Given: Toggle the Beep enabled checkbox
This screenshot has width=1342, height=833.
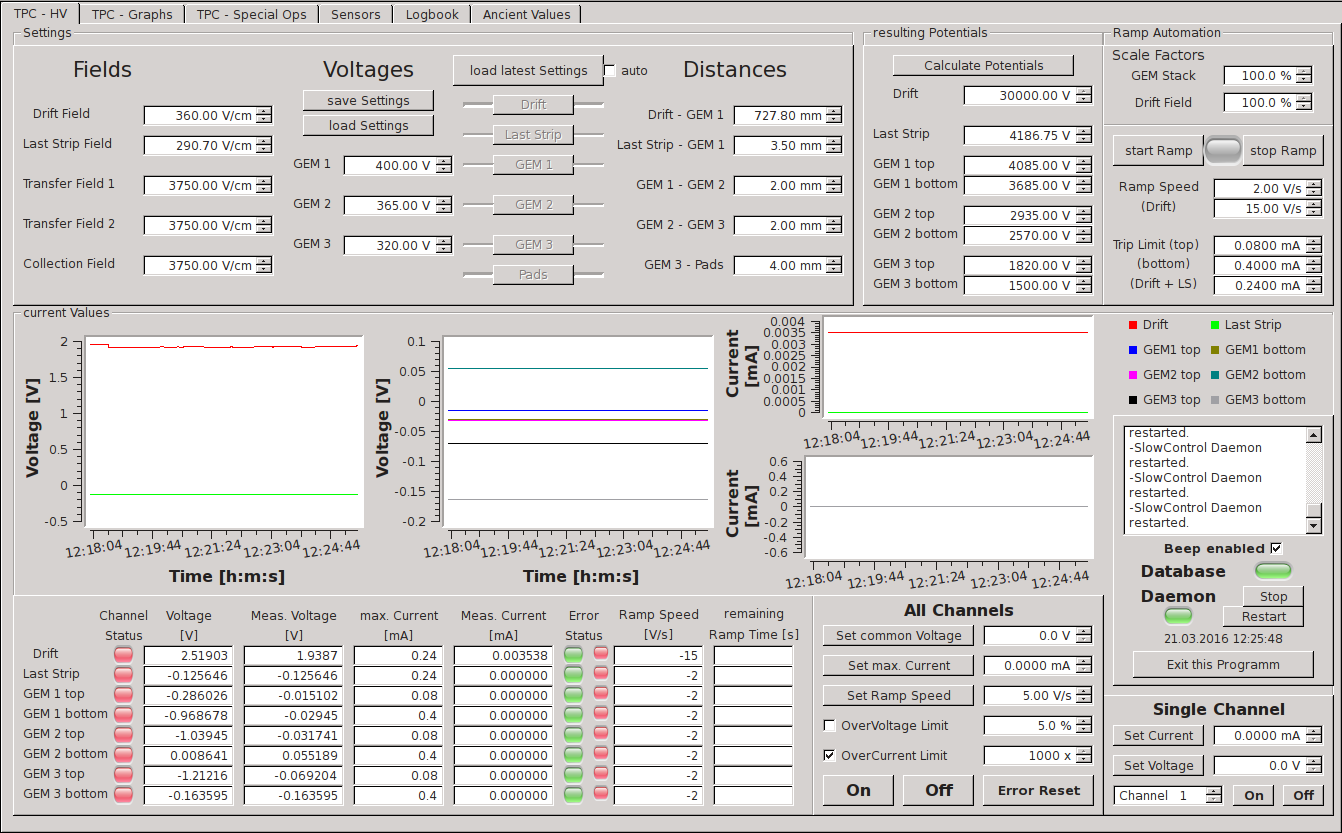Looking at the screenshot, I should pos(1275,548).
